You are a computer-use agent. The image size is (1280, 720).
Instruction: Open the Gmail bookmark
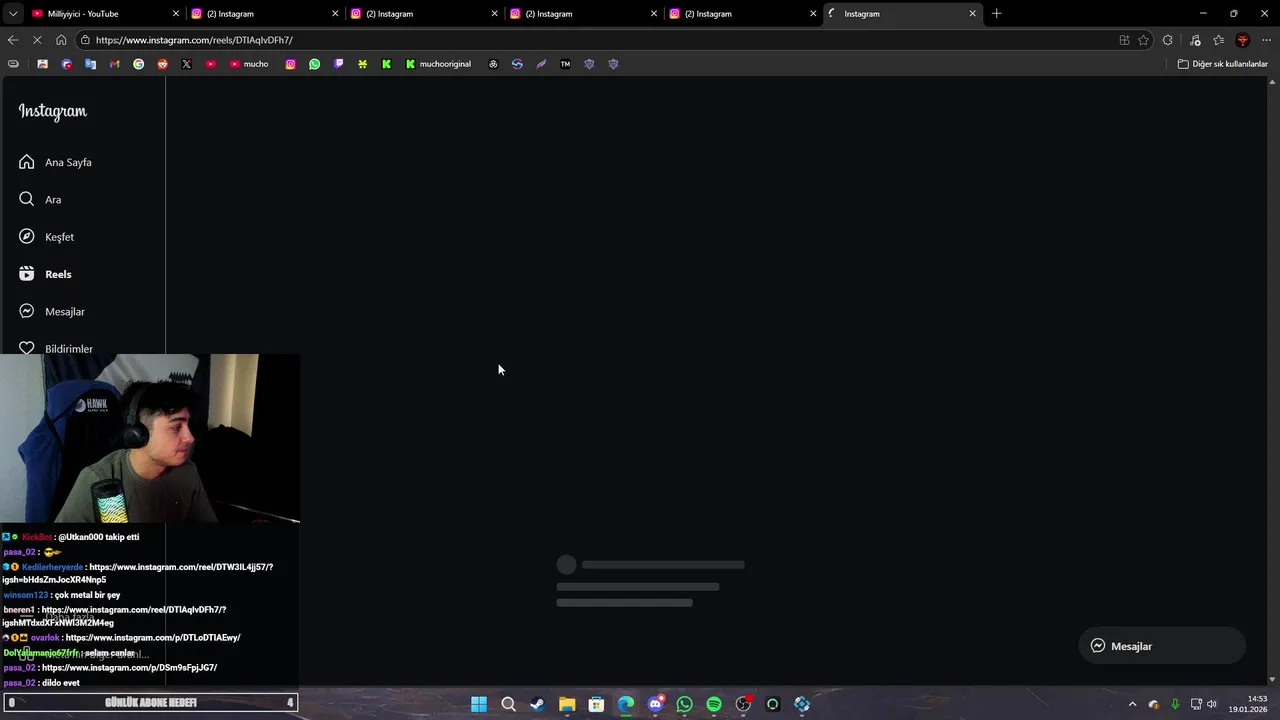[114, 64]
